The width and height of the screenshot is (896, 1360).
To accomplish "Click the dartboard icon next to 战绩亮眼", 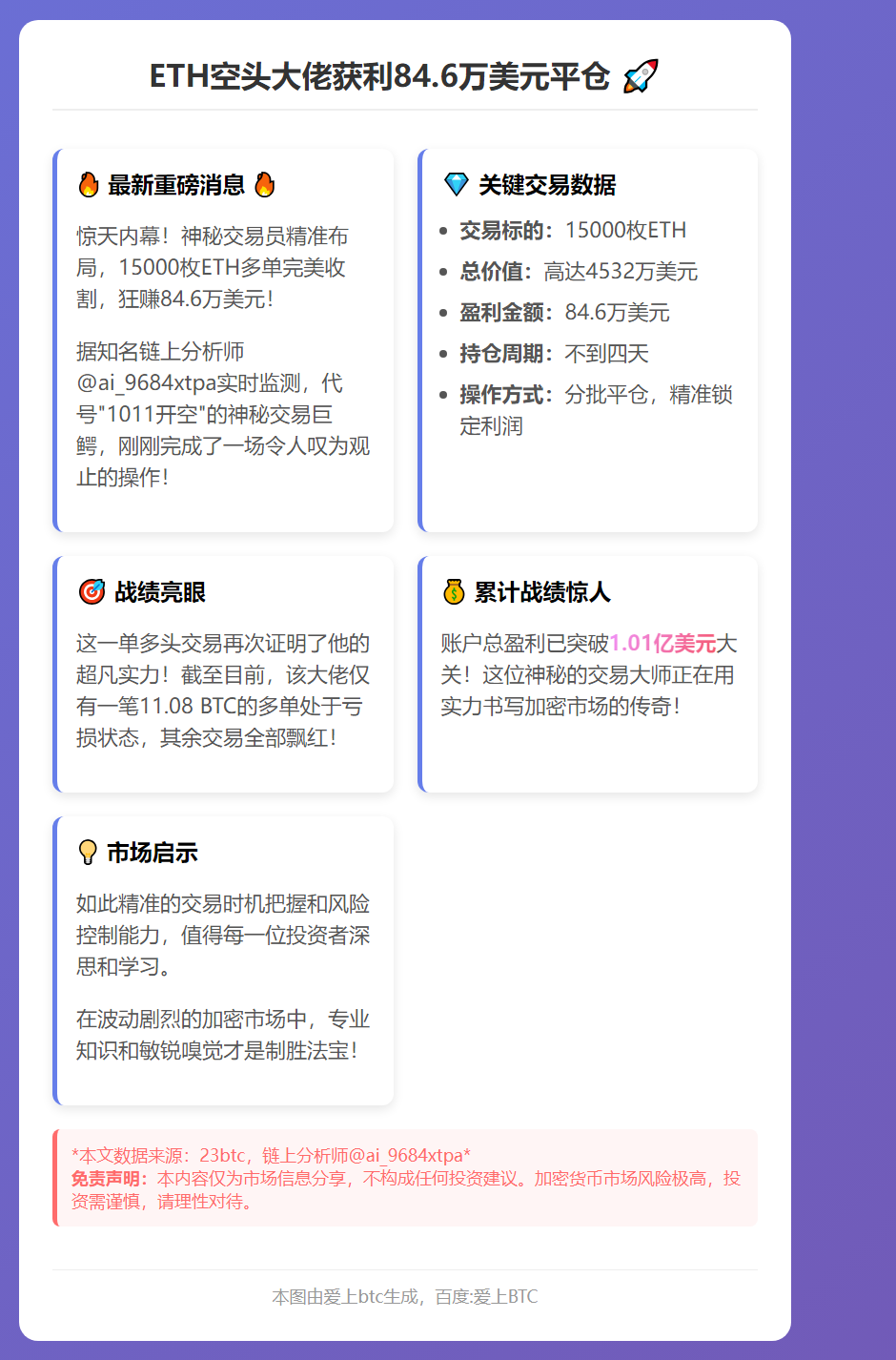I will tap(91, 591).
